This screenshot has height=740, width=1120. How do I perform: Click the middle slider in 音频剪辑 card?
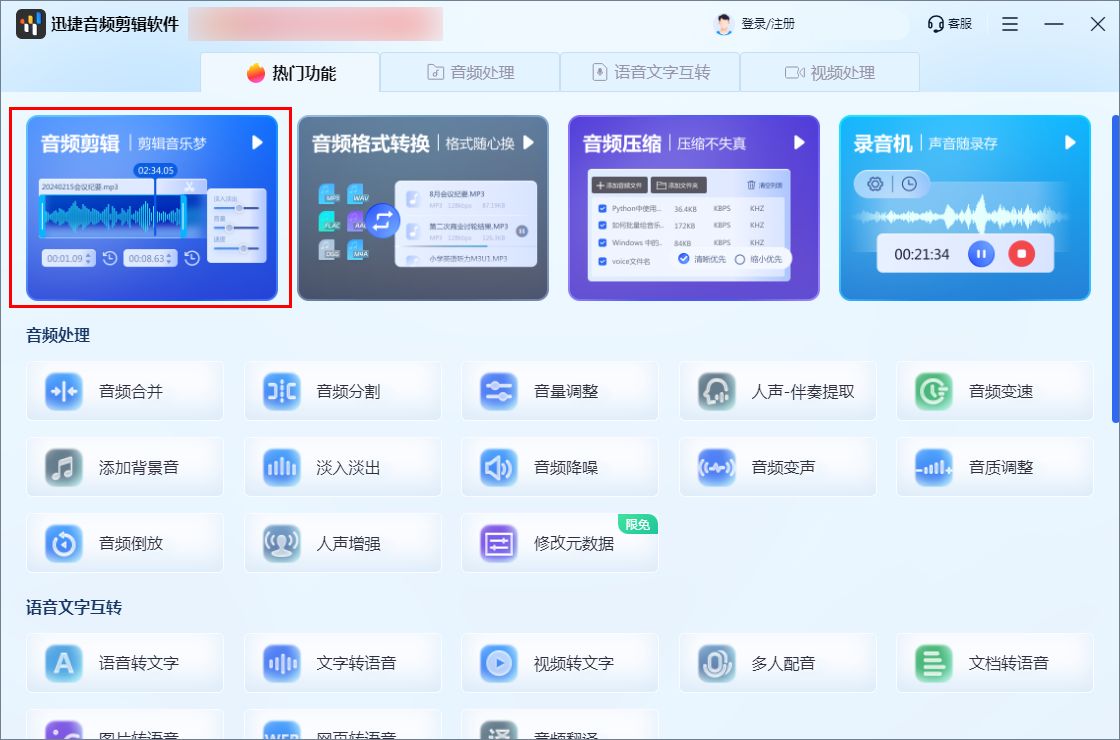[x=236, y=228]
